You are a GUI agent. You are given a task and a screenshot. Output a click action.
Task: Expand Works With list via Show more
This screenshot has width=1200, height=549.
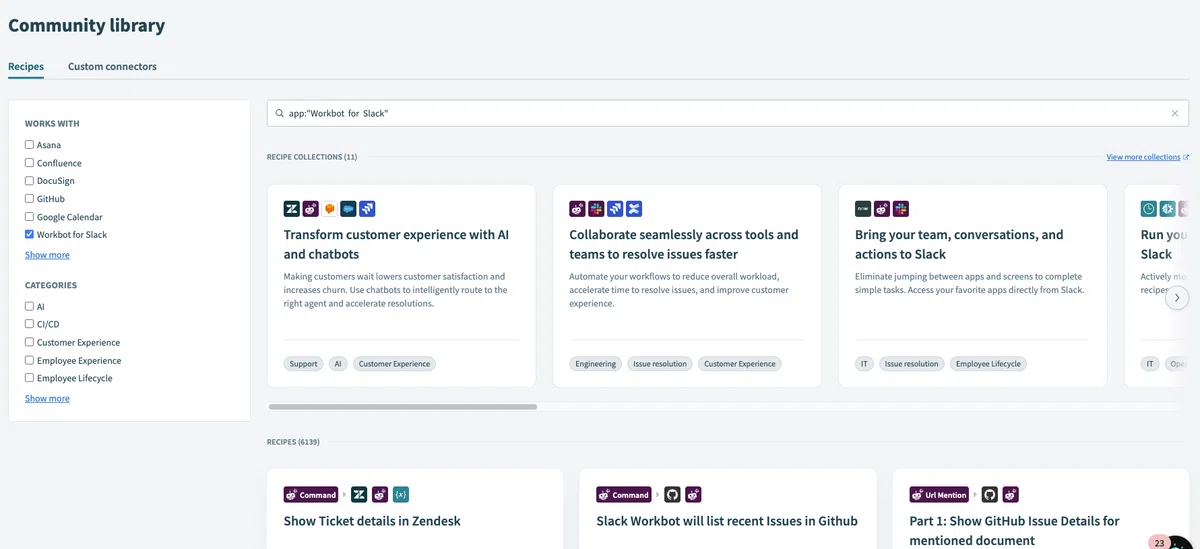tap(47, 255)
